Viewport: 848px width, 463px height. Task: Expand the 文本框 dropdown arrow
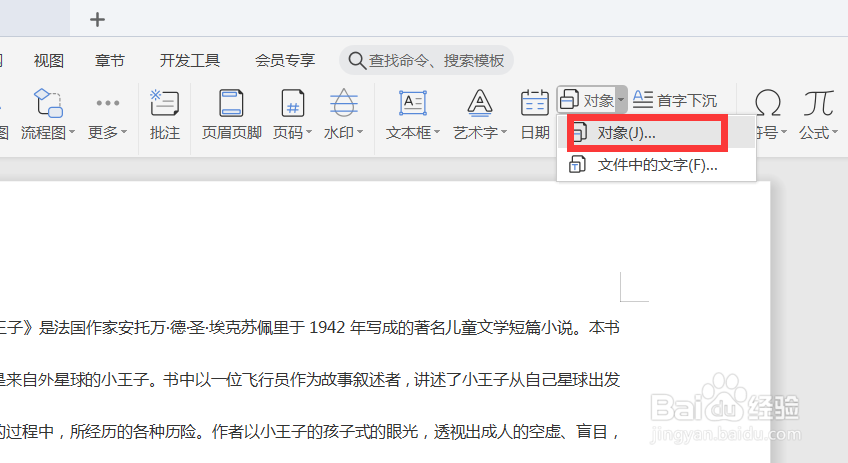click(437, 132)
